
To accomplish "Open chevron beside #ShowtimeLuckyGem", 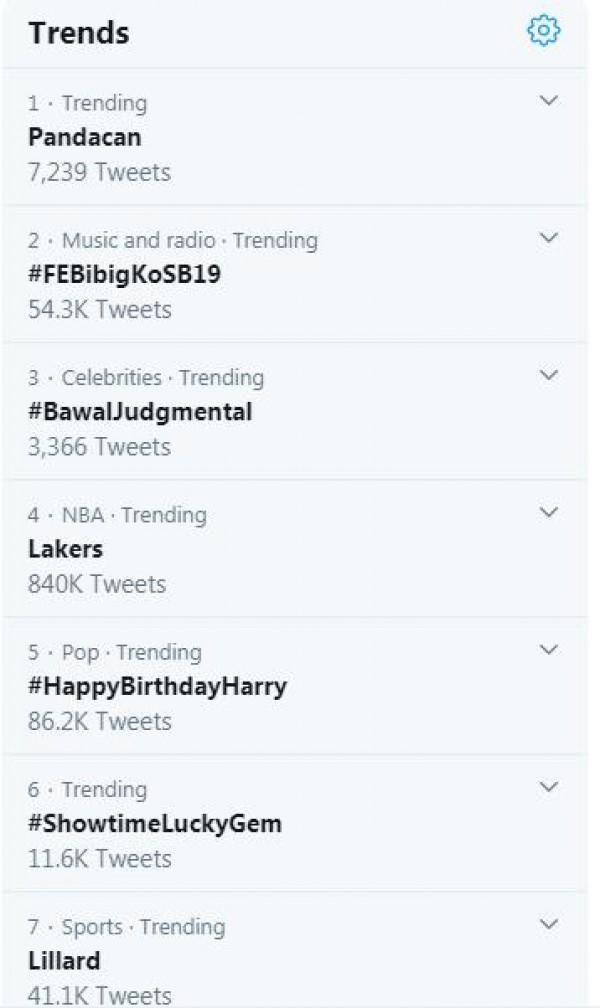I will [548, 786].
